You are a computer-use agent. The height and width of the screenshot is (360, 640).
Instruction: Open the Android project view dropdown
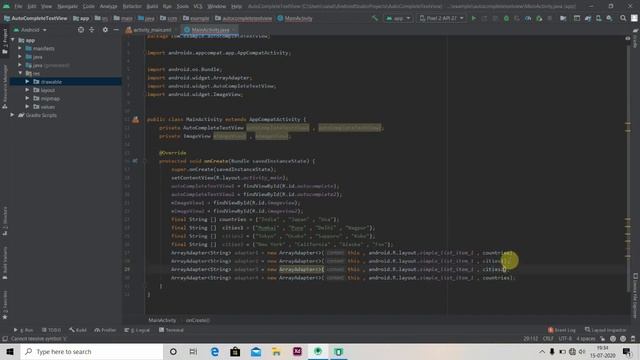click(x=30, y=30)
